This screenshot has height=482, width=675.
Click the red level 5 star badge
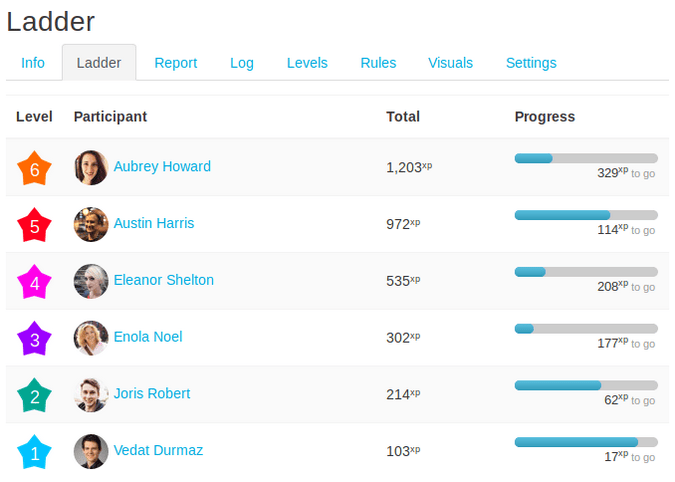click(x=34, y=226)
